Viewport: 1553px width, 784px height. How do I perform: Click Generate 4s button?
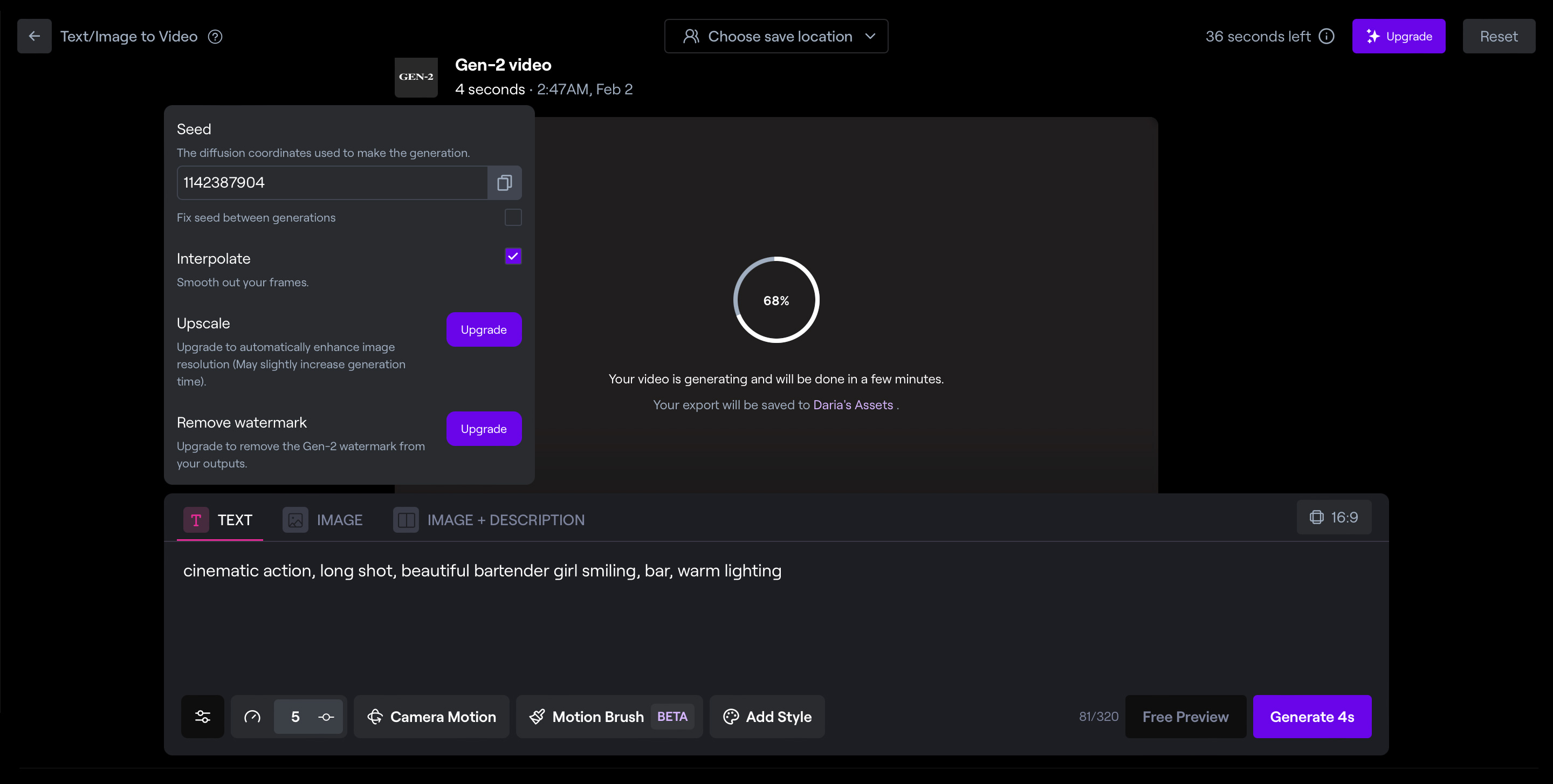(1312, 717)
